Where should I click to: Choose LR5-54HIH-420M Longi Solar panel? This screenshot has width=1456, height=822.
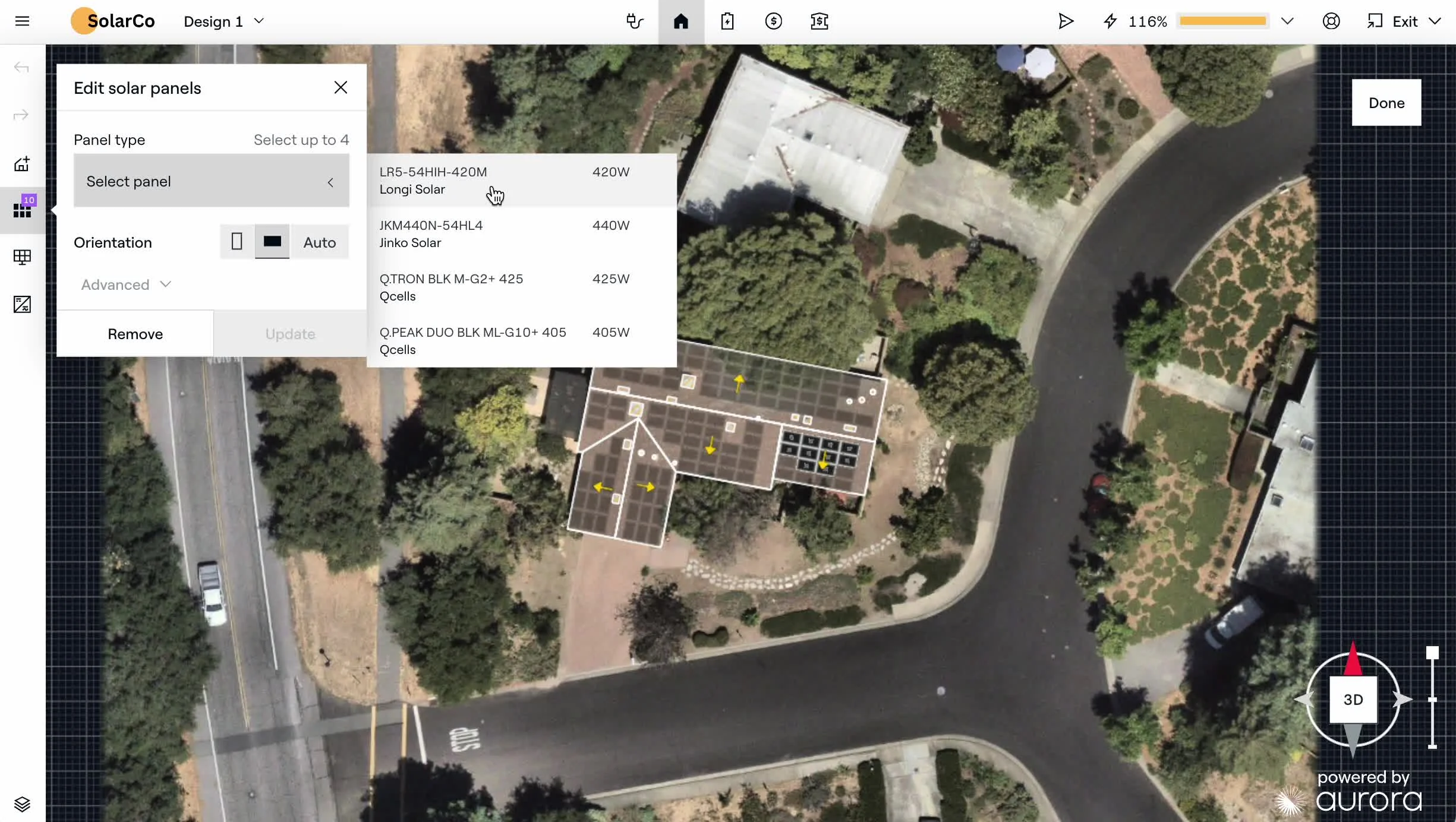522,181
